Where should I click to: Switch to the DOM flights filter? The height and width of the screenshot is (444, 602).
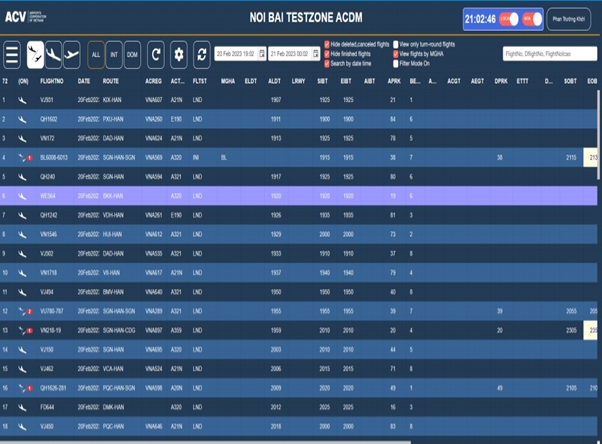pos(133,54)
